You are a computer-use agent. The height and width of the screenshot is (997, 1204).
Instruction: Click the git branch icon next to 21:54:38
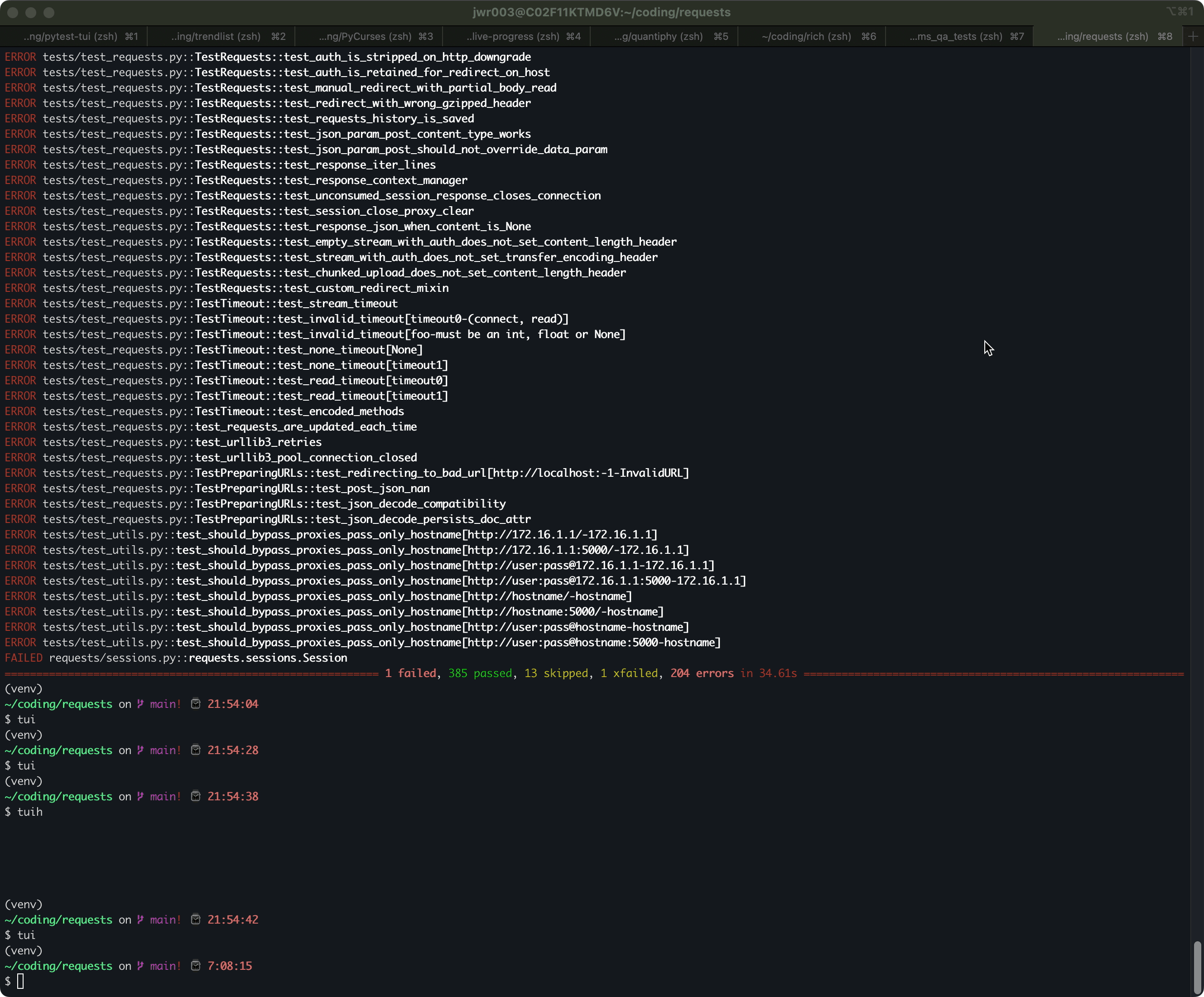[140, 796]
